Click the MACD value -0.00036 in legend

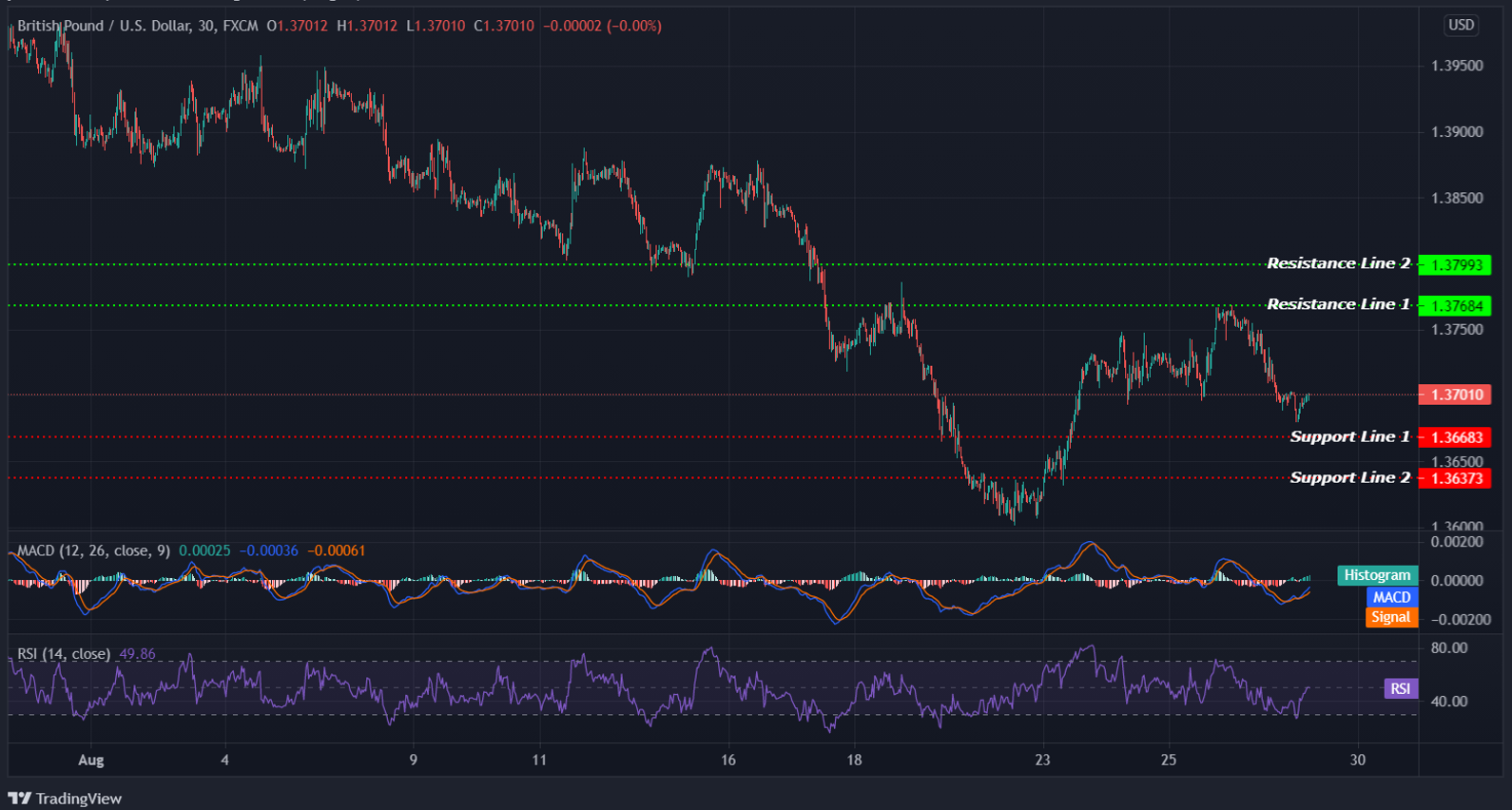pos(268,550)
